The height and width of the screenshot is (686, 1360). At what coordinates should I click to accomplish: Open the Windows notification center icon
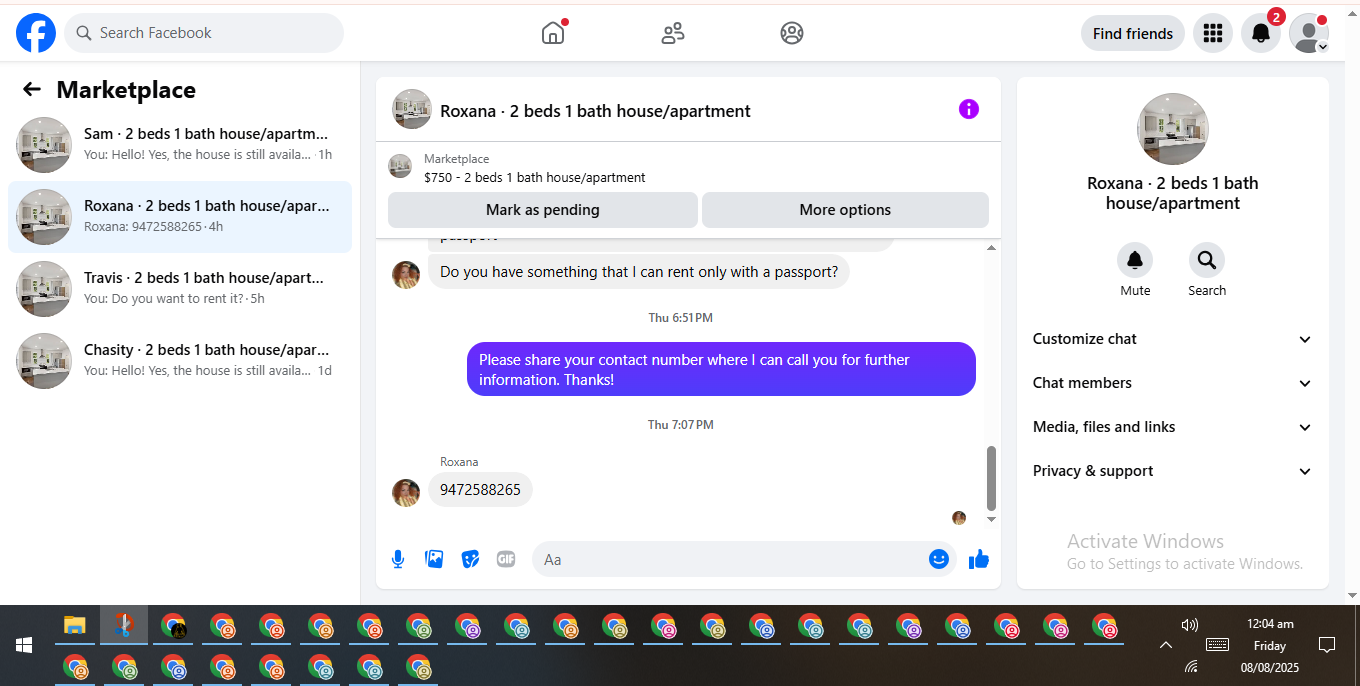pos(1327,644)
